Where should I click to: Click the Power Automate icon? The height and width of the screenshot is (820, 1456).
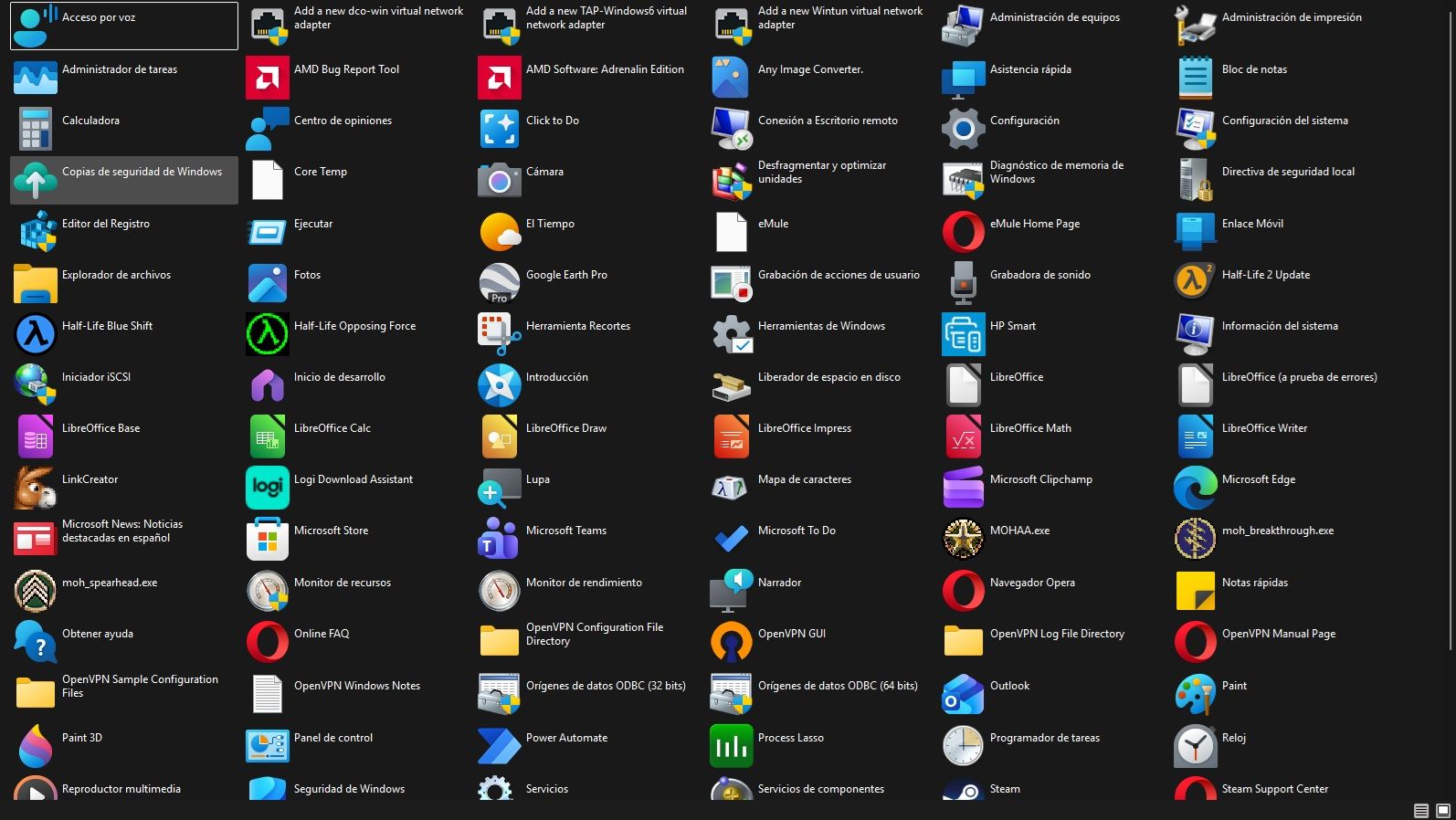tap(500, 746)
